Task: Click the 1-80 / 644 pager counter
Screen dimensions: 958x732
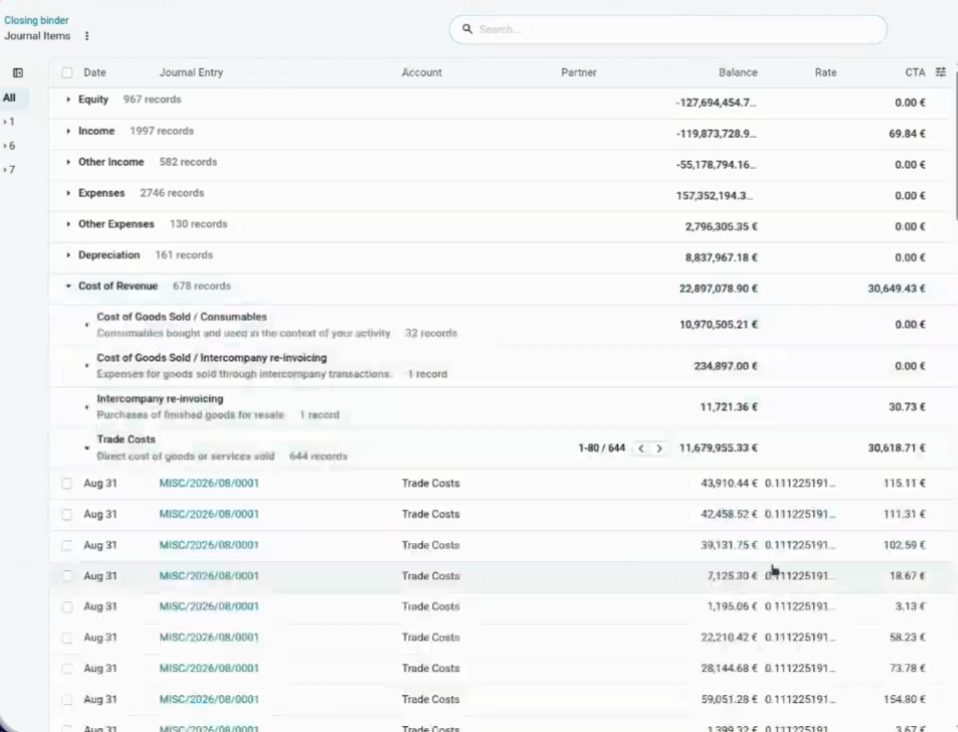Action: (x=602, y=448)
